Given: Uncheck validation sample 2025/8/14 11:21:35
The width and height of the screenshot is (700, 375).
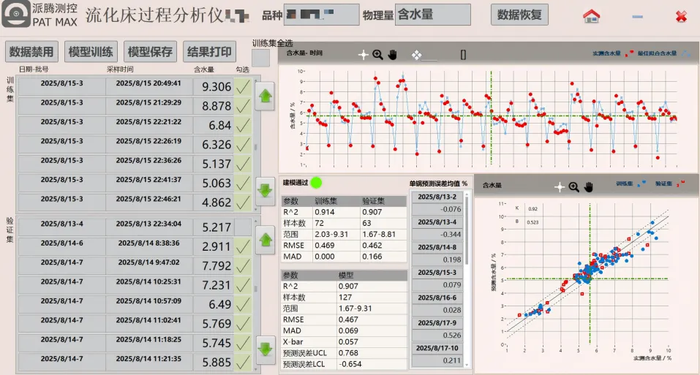Looking at the screenshot, I should 243,362.
